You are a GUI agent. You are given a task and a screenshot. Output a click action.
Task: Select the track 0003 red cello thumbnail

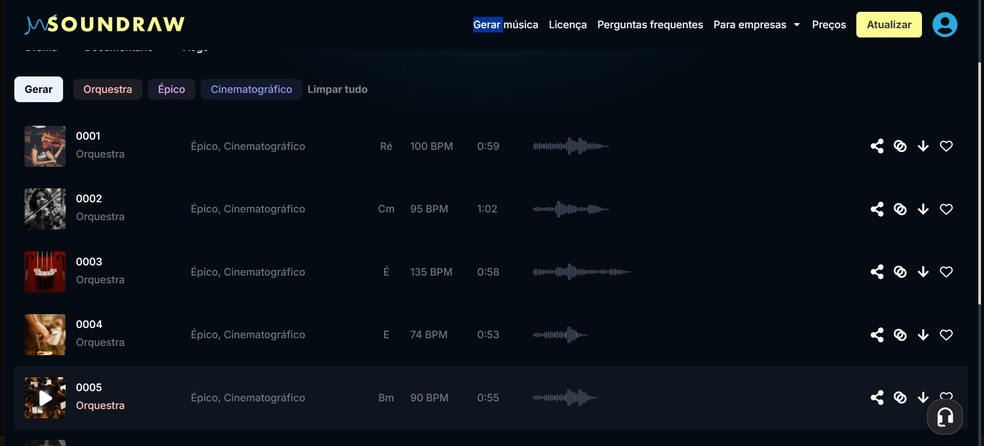[45, 272]
